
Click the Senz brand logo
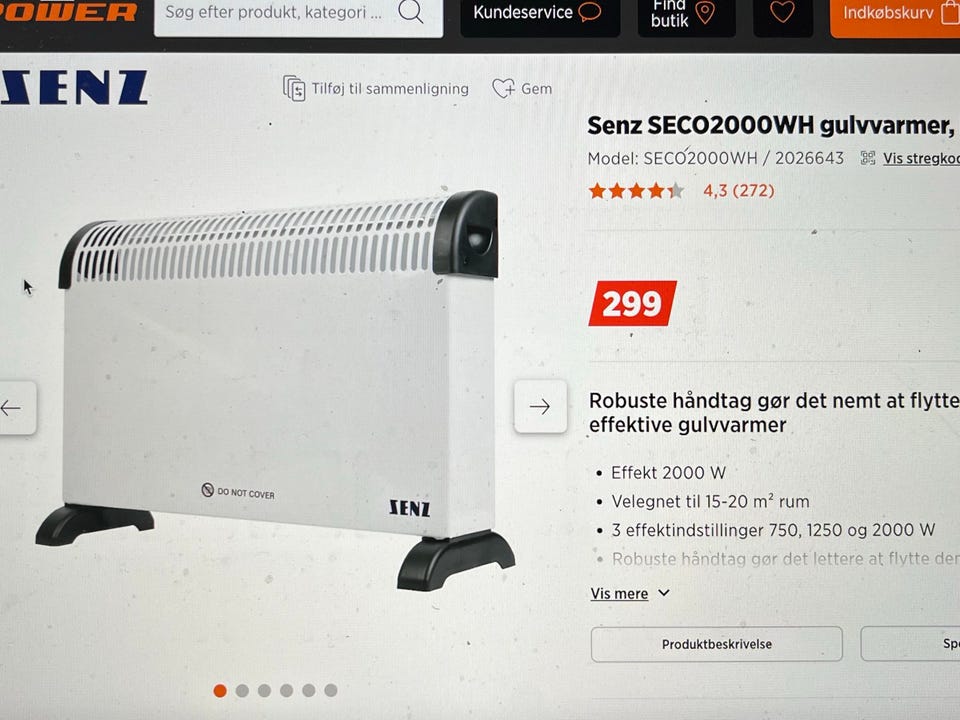click(73, 87)
